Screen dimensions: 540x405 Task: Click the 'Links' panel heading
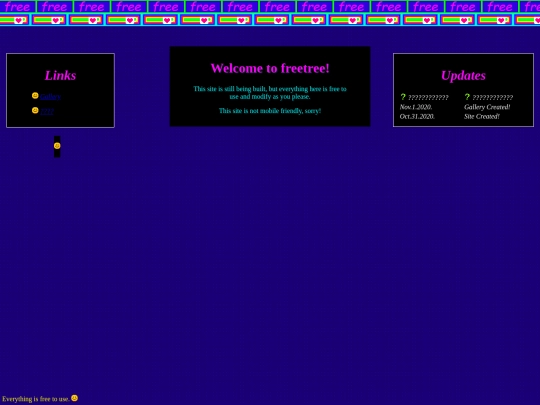(x=60, y=75)
